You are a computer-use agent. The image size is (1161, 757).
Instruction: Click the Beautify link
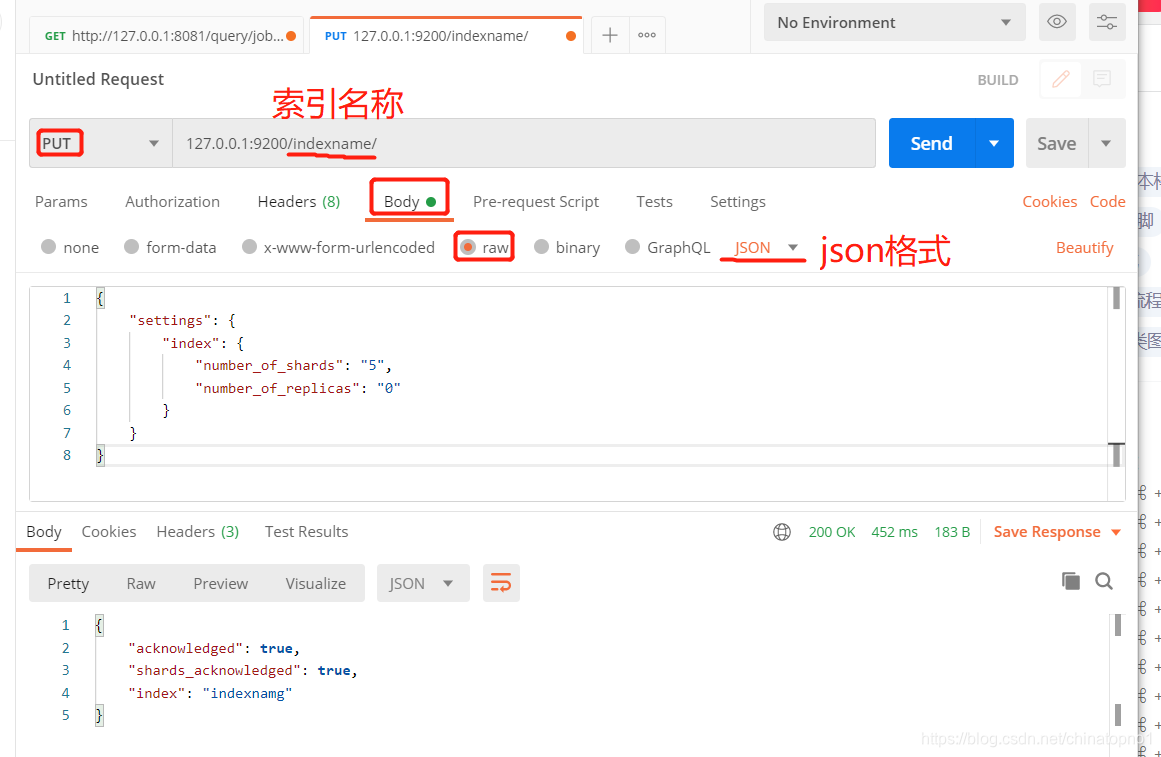1084,247
